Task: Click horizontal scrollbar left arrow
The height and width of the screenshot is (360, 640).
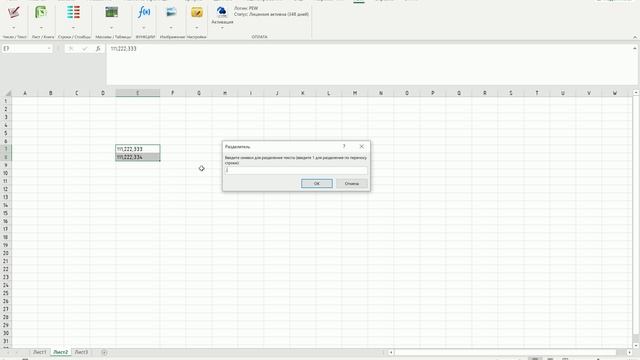Action: click(x=391, y=352)
